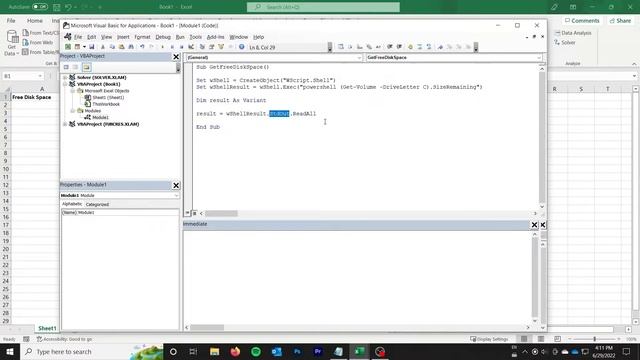Screen dimensions: 640x360
Task: Toggle Folders button in Project panel
Action: pyautogui.click(x=87, y=67)
